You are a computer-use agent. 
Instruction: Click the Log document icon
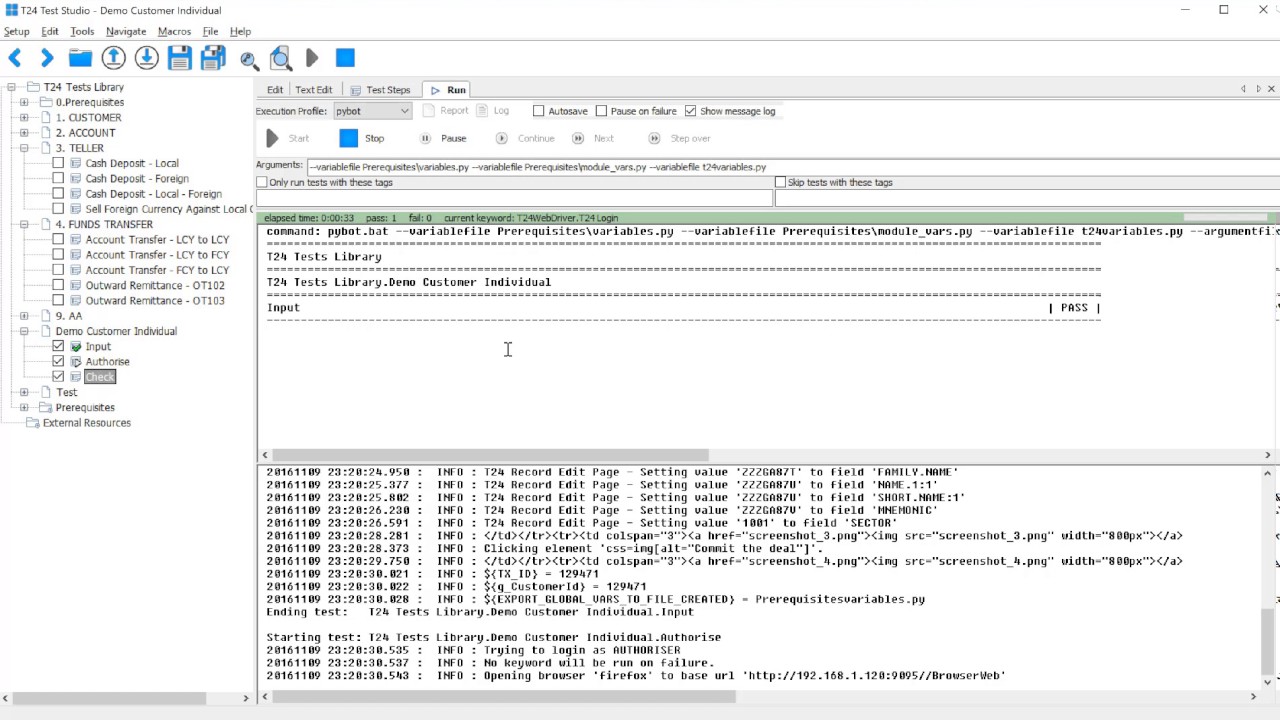click(482, 111)
